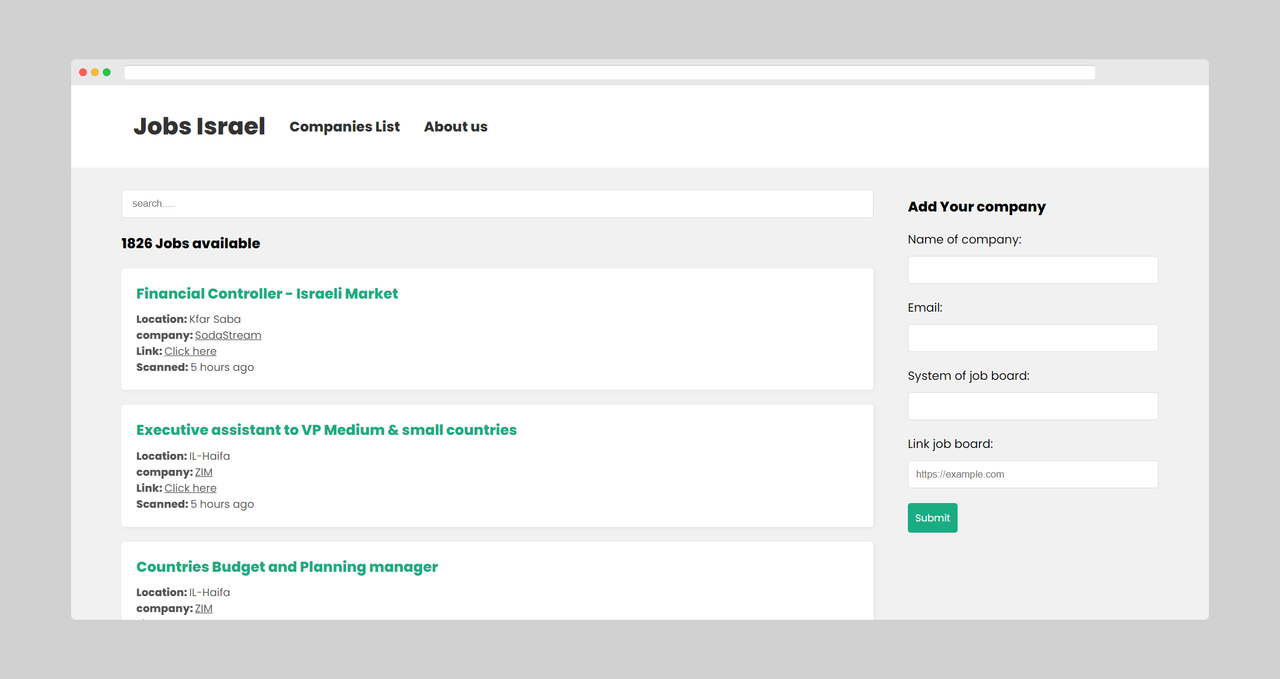Screen dimensions: 1280x679
Task: Go to About us page
Action: 455,127
